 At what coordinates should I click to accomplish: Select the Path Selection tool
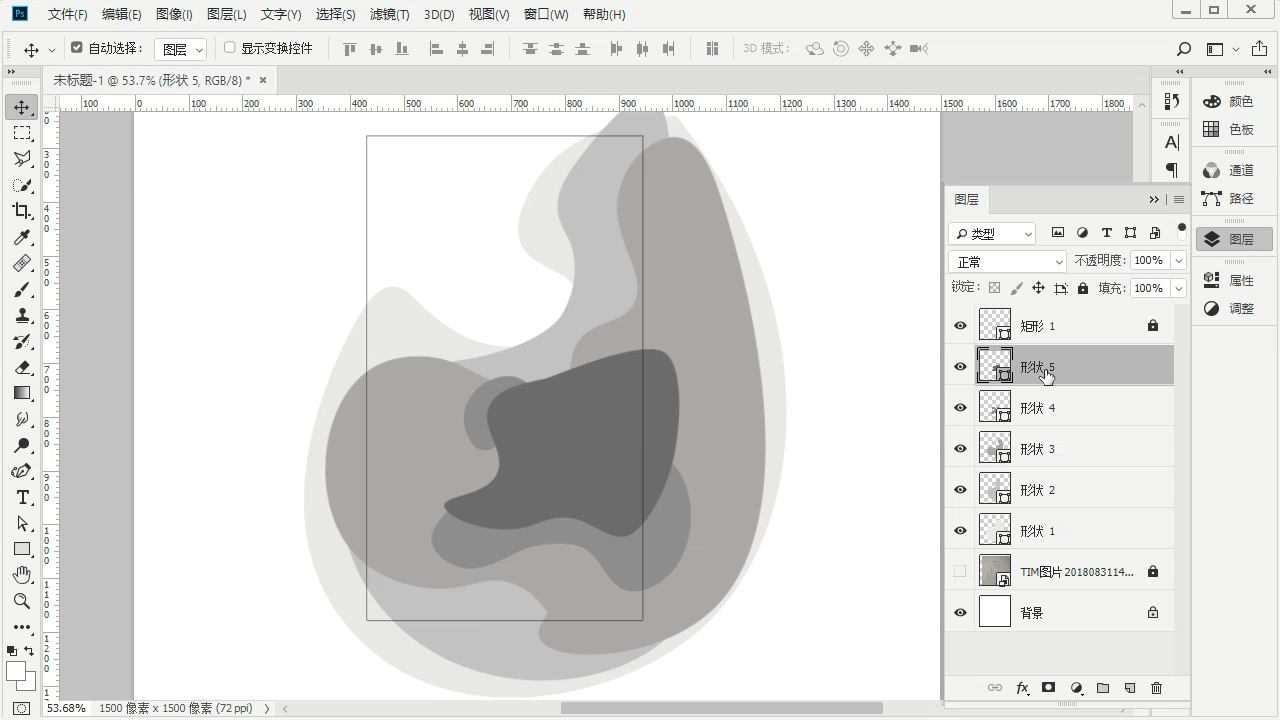[x=22, y=523]
